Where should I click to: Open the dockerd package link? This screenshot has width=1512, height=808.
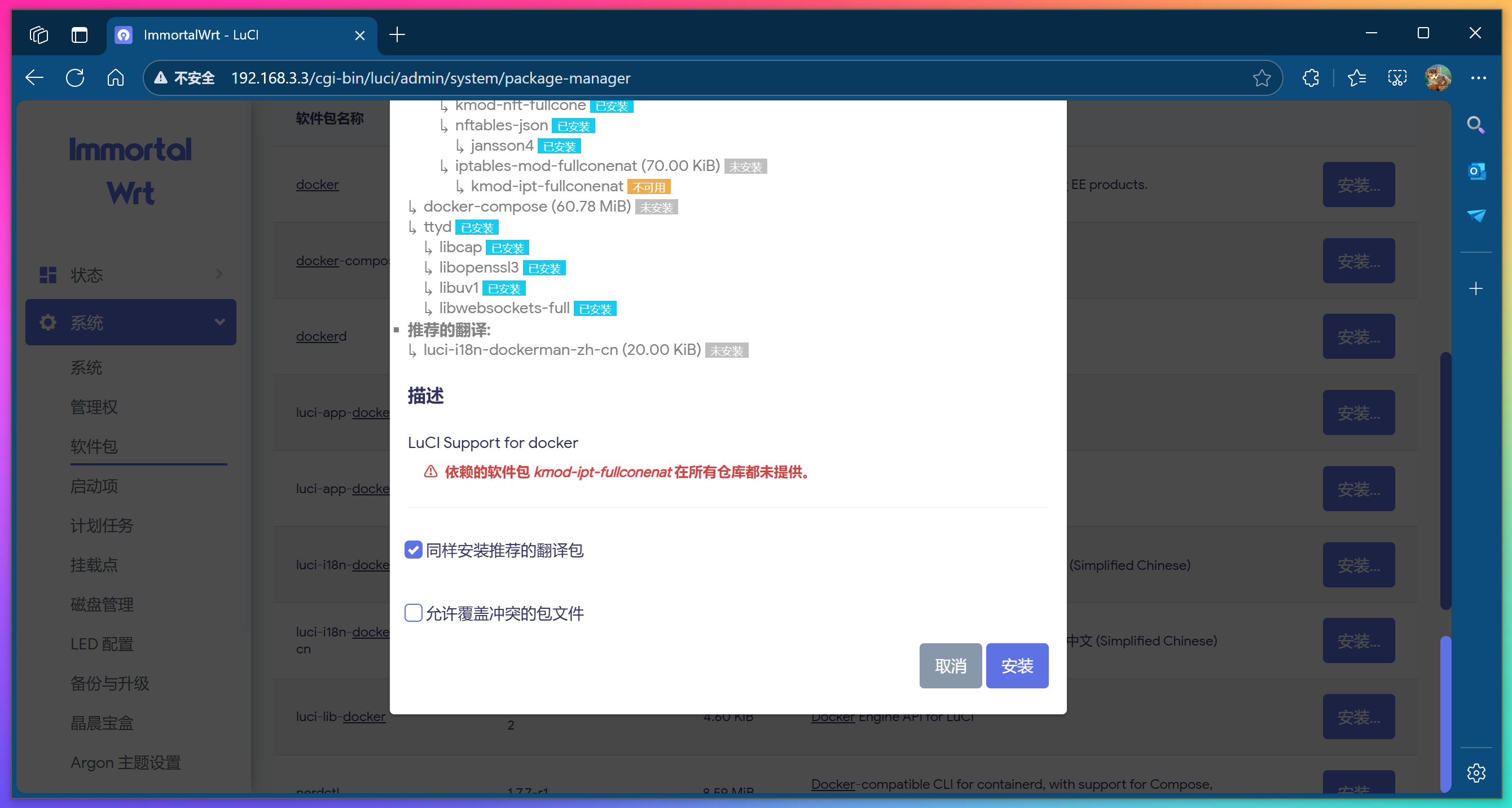[320, 336]
